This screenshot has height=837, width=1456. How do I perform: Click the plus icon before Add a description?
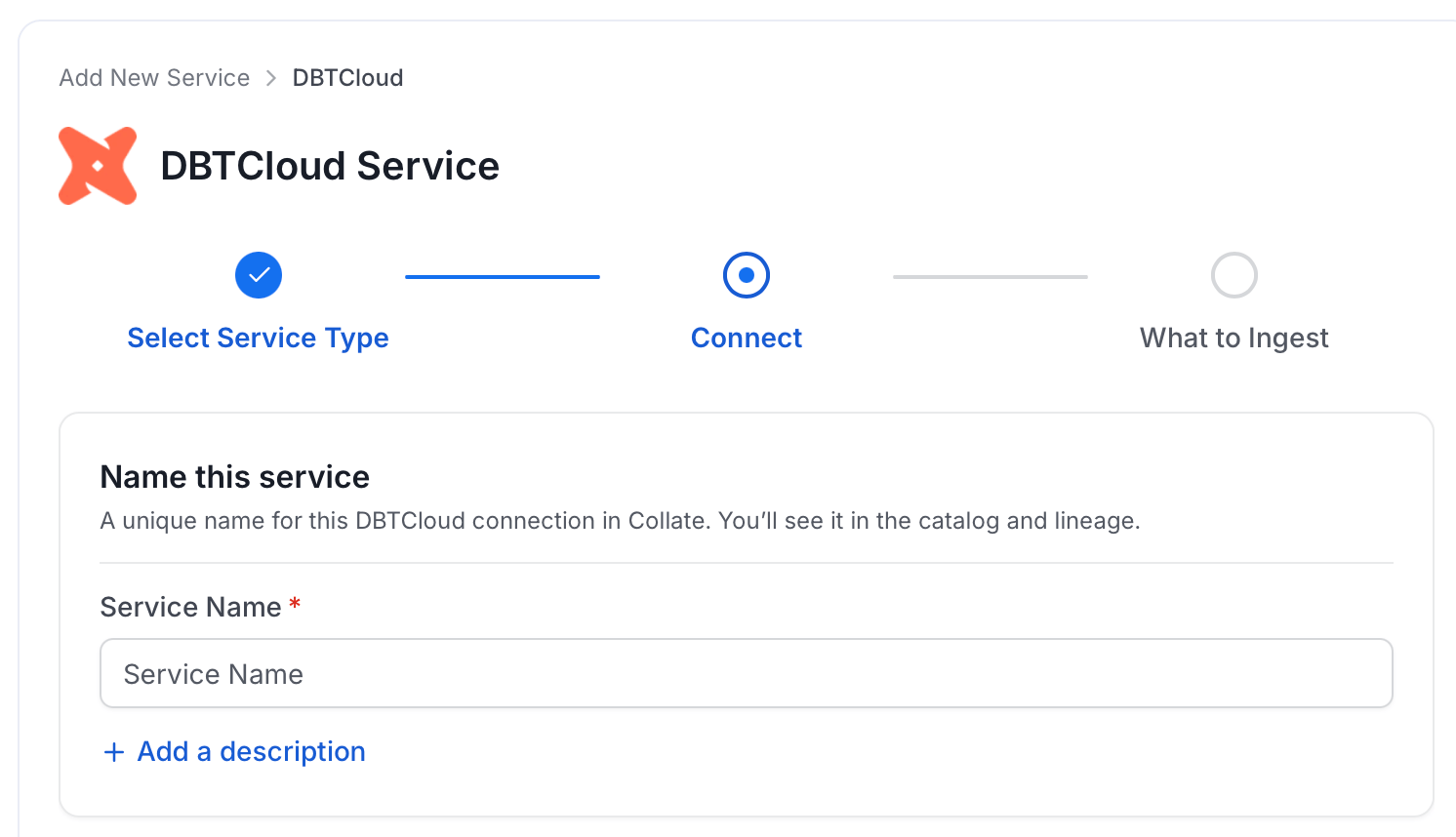pyautogui.click(x=114, y=752)
